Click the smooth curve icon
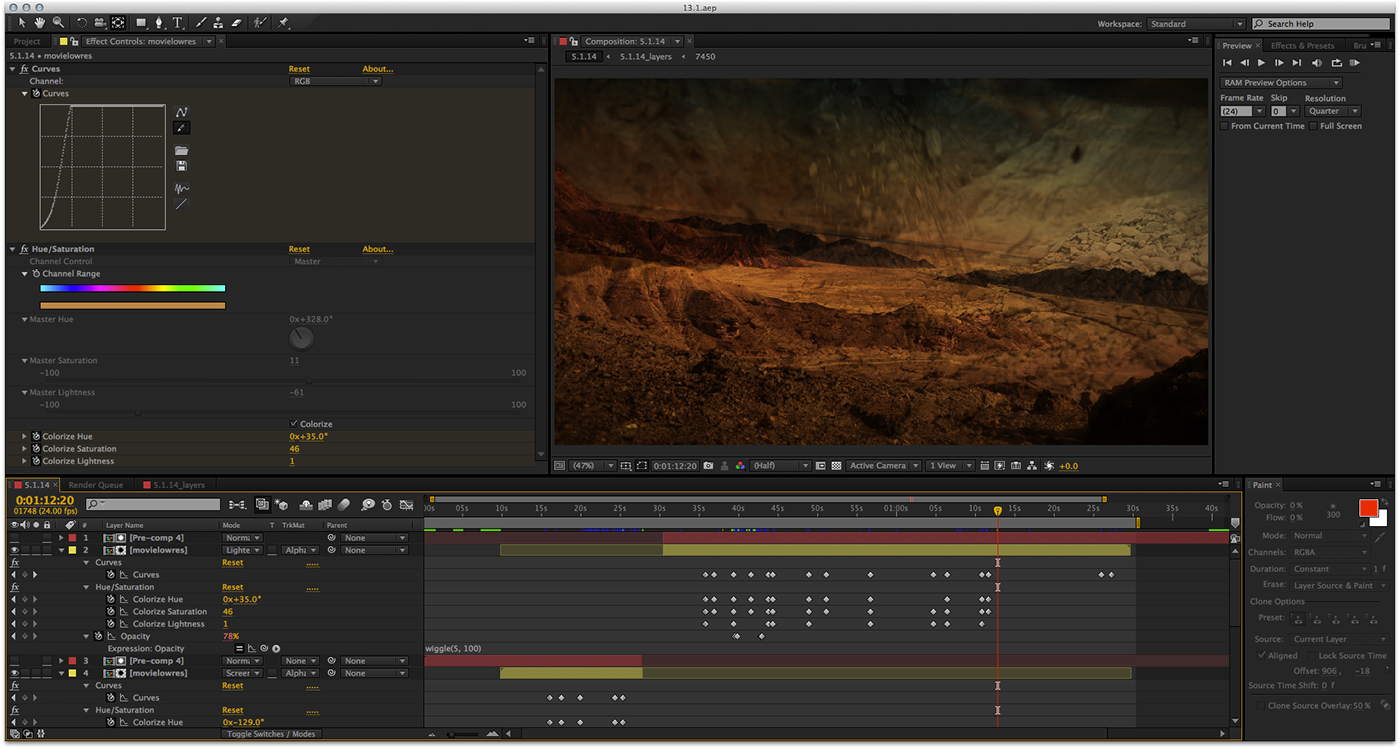Screen dimensions: 1400x749 point(181,189)
